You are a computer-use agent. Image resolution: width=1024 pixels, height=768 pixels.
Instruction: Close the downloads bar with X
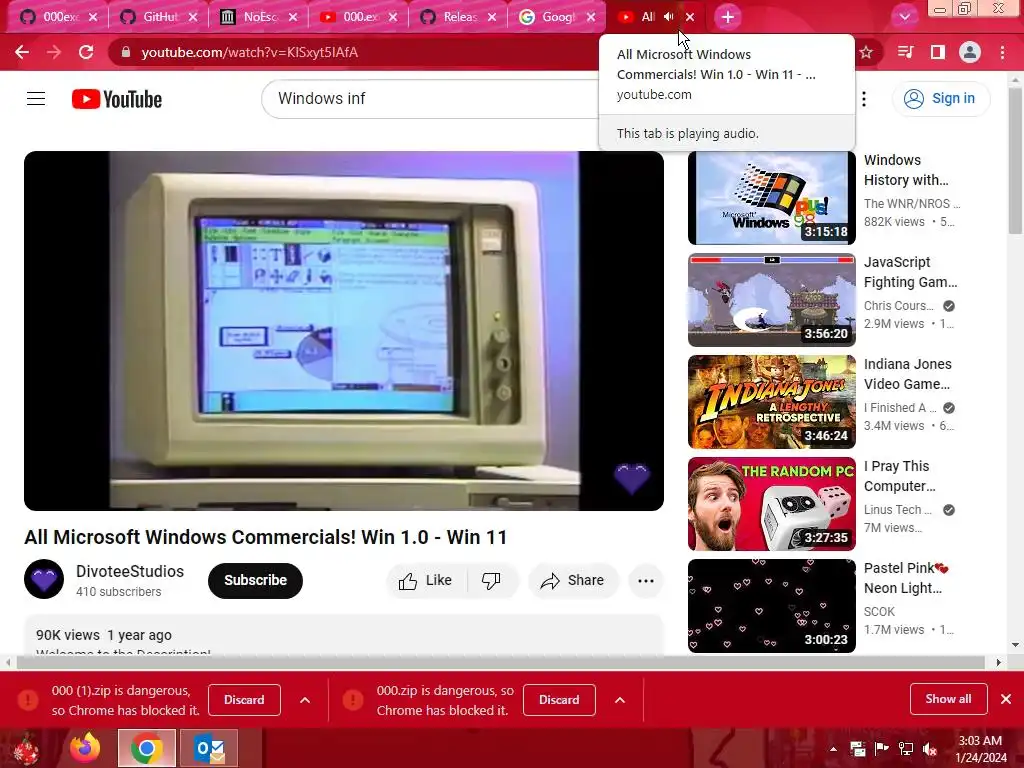pyautogui.click(x=1006, y=699)
